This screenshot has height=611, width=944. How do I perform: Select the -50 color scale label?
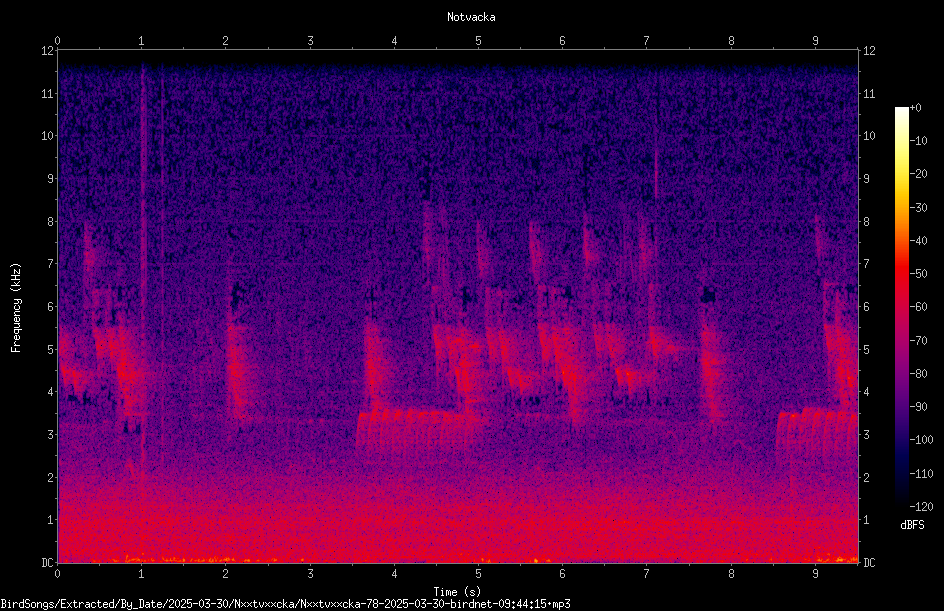pos(919,274)
